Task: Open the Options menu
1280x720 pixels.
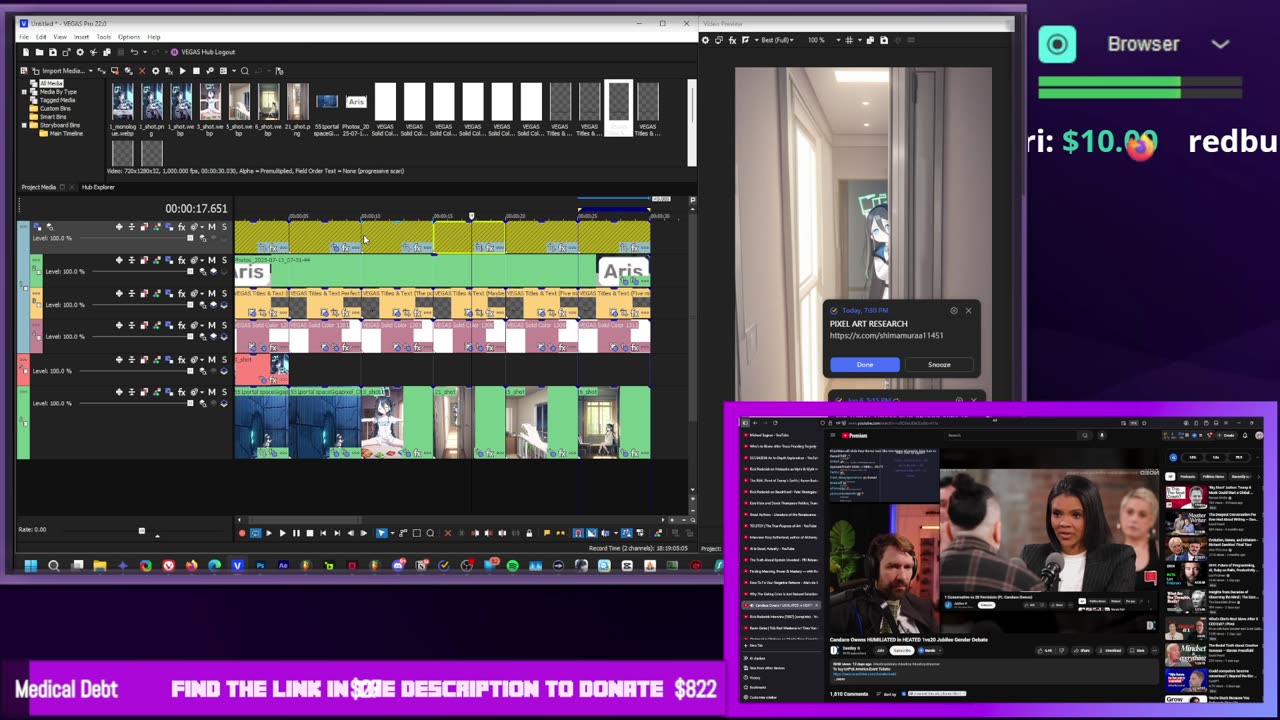Action: [129, 37]
